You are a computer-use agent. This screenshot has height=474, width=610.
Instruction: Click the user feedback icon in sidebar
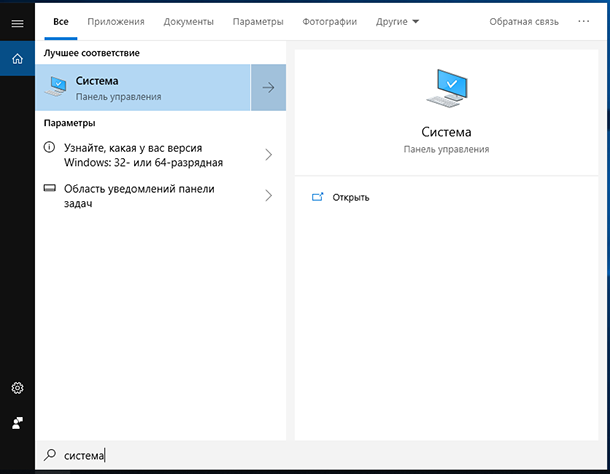pyautogui.click(x=17, y=422)
